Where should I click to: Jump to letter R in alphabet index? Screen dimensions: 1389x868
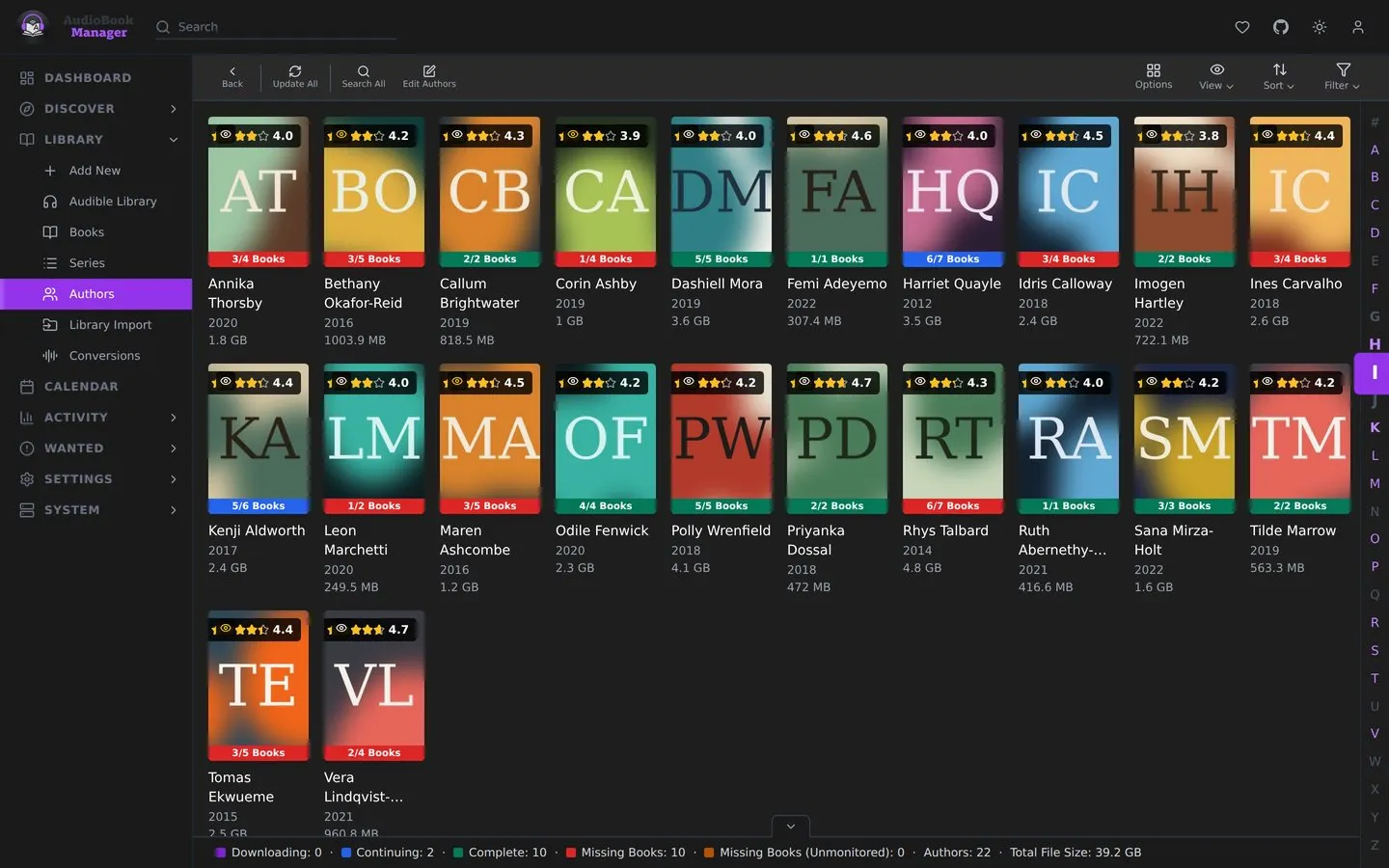coord(1375,623)
